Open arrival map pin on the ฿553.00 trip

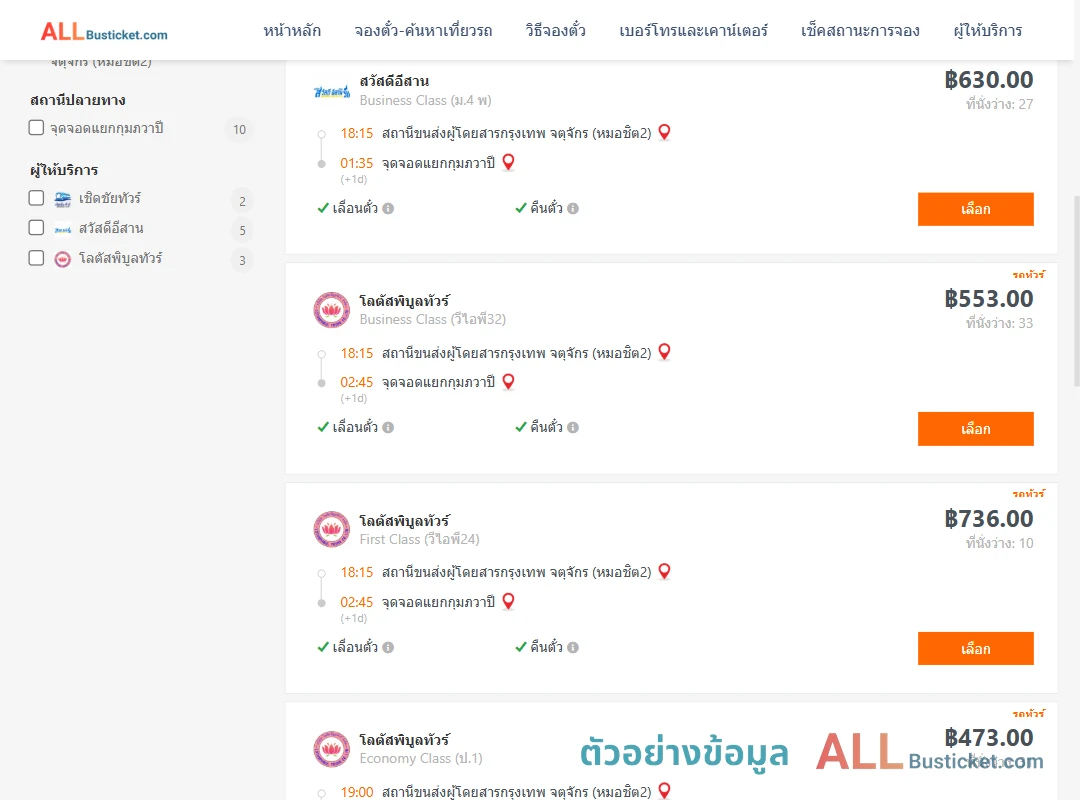click(x=508, y=381)
